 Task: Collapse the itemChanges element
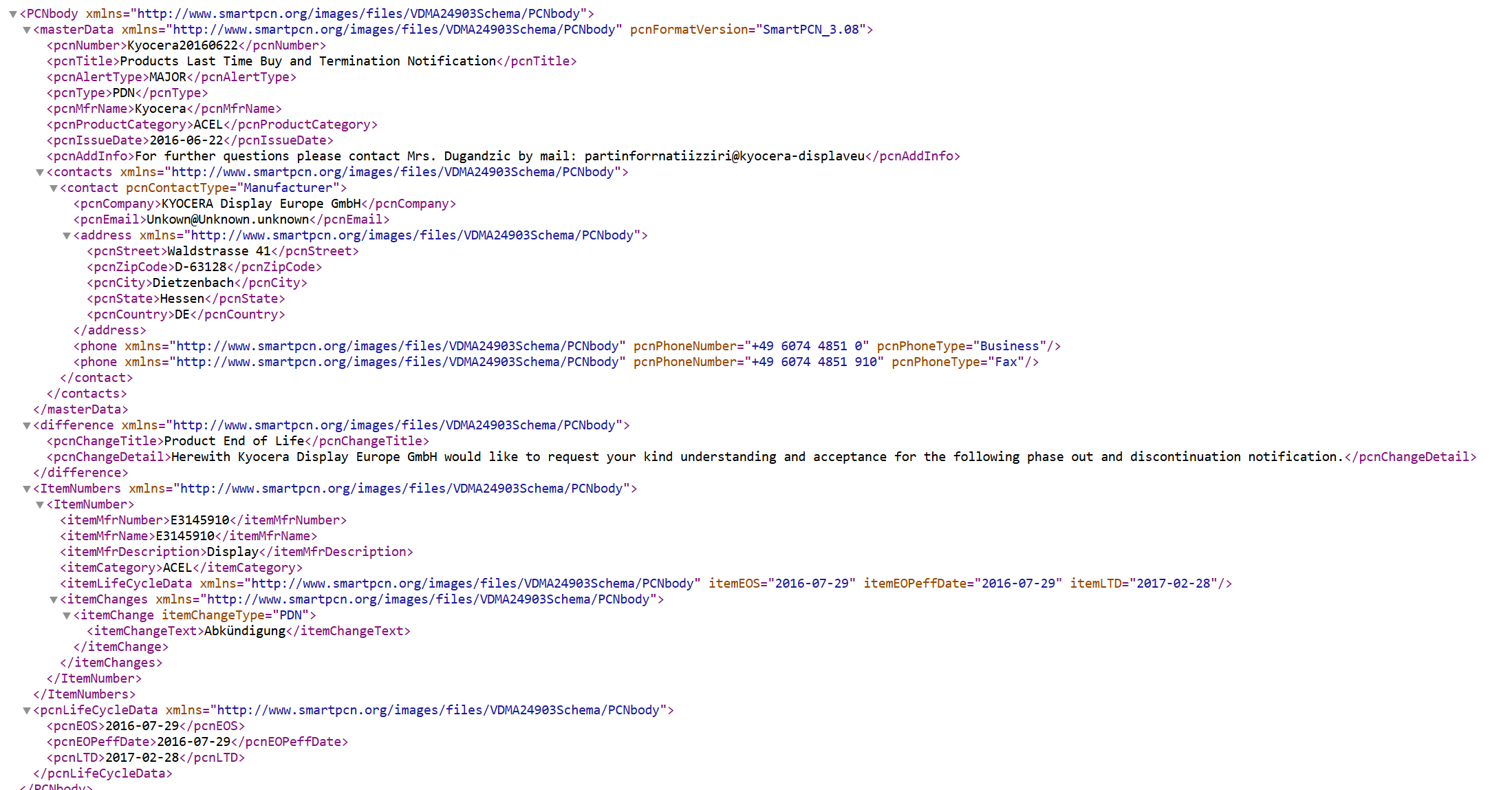click(x=53, y=599)
